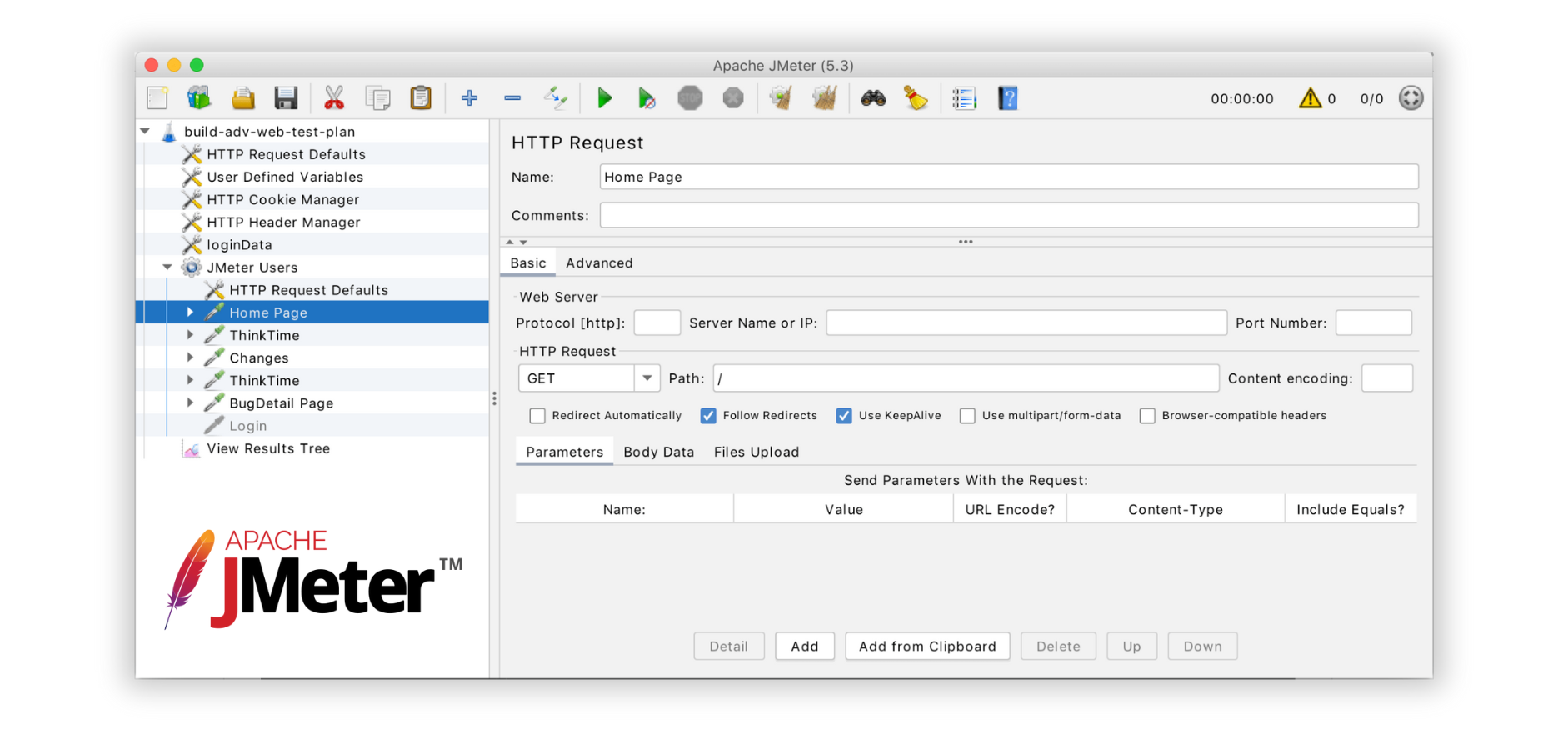
Task: Click the Search binoculars icon
Action: 872,98
